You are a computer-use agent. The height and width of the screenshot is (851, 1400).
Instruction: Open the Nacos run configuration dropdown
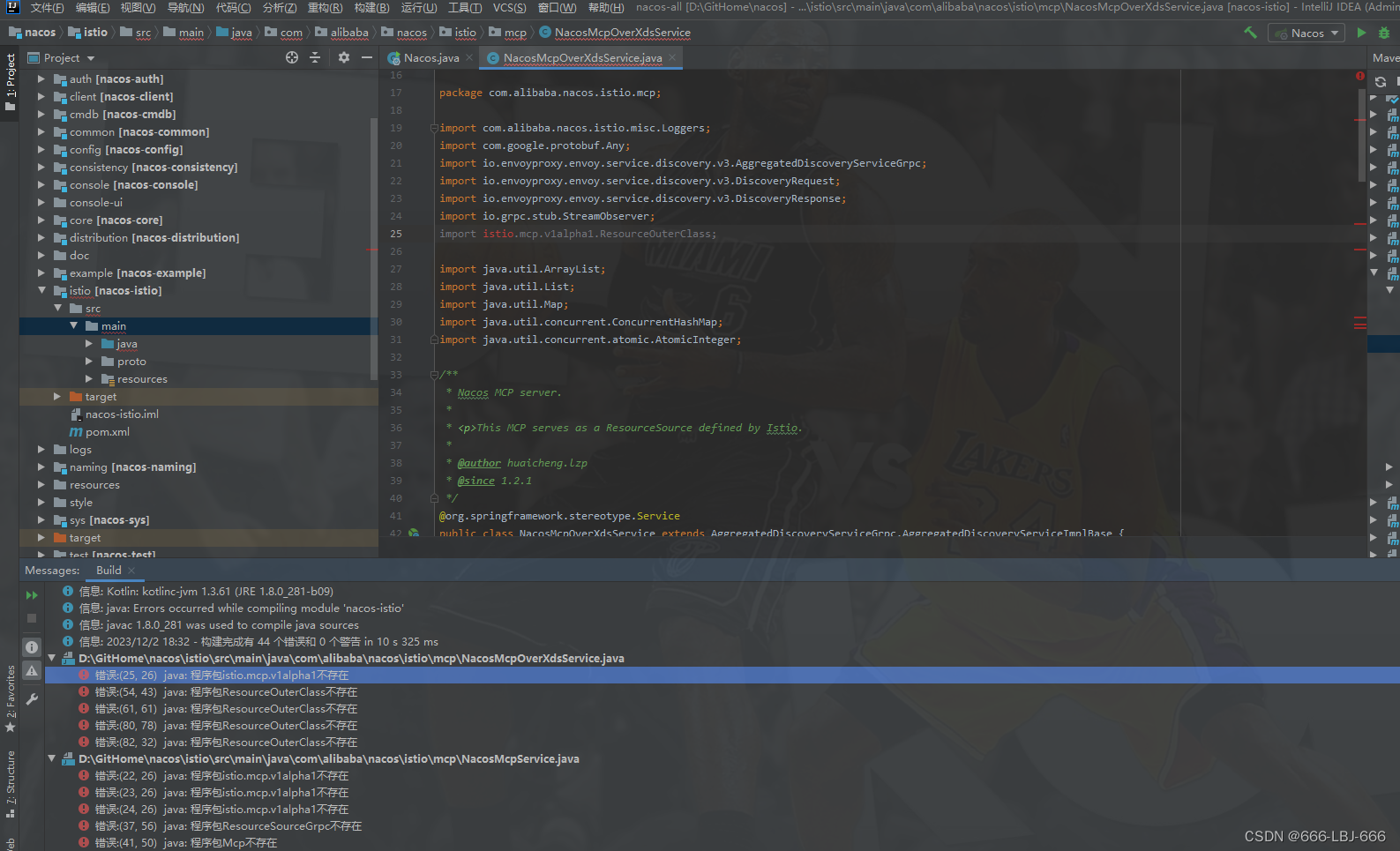(1306, 33)
